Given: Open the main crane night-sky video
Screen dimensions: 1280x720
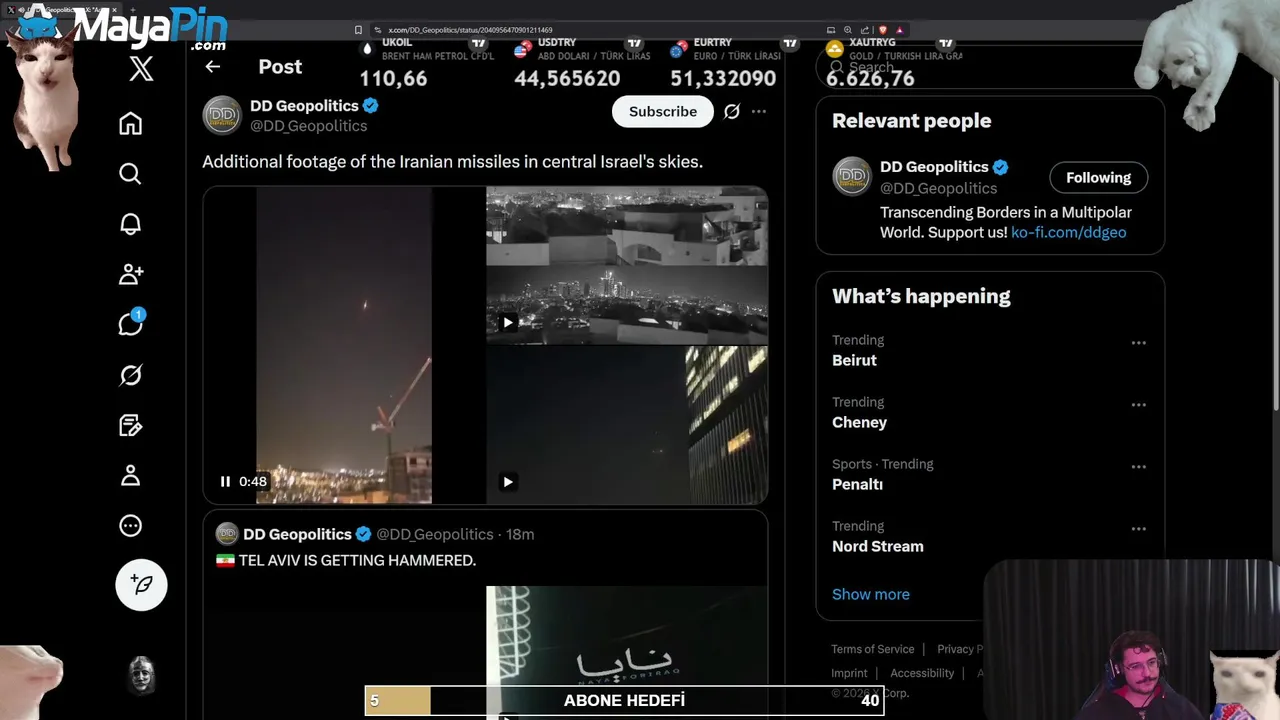Looking at the screenshot, I should click(344, 345).
